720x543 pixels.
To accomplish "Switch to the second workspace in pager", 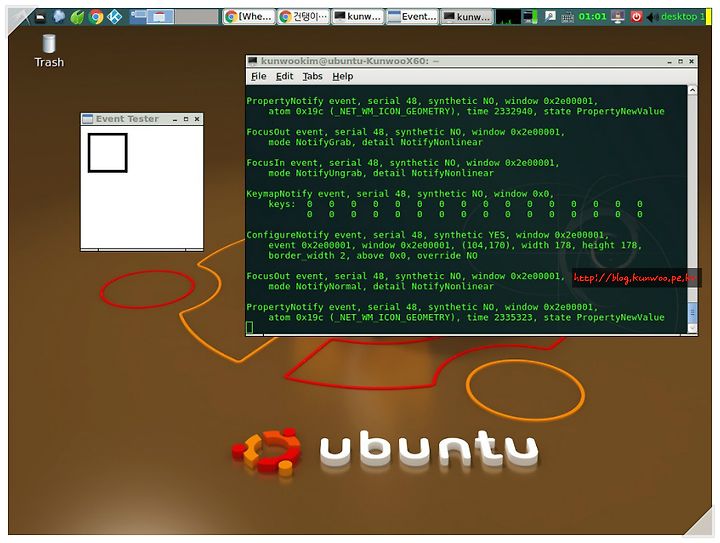I will click(x=161, y=17).
